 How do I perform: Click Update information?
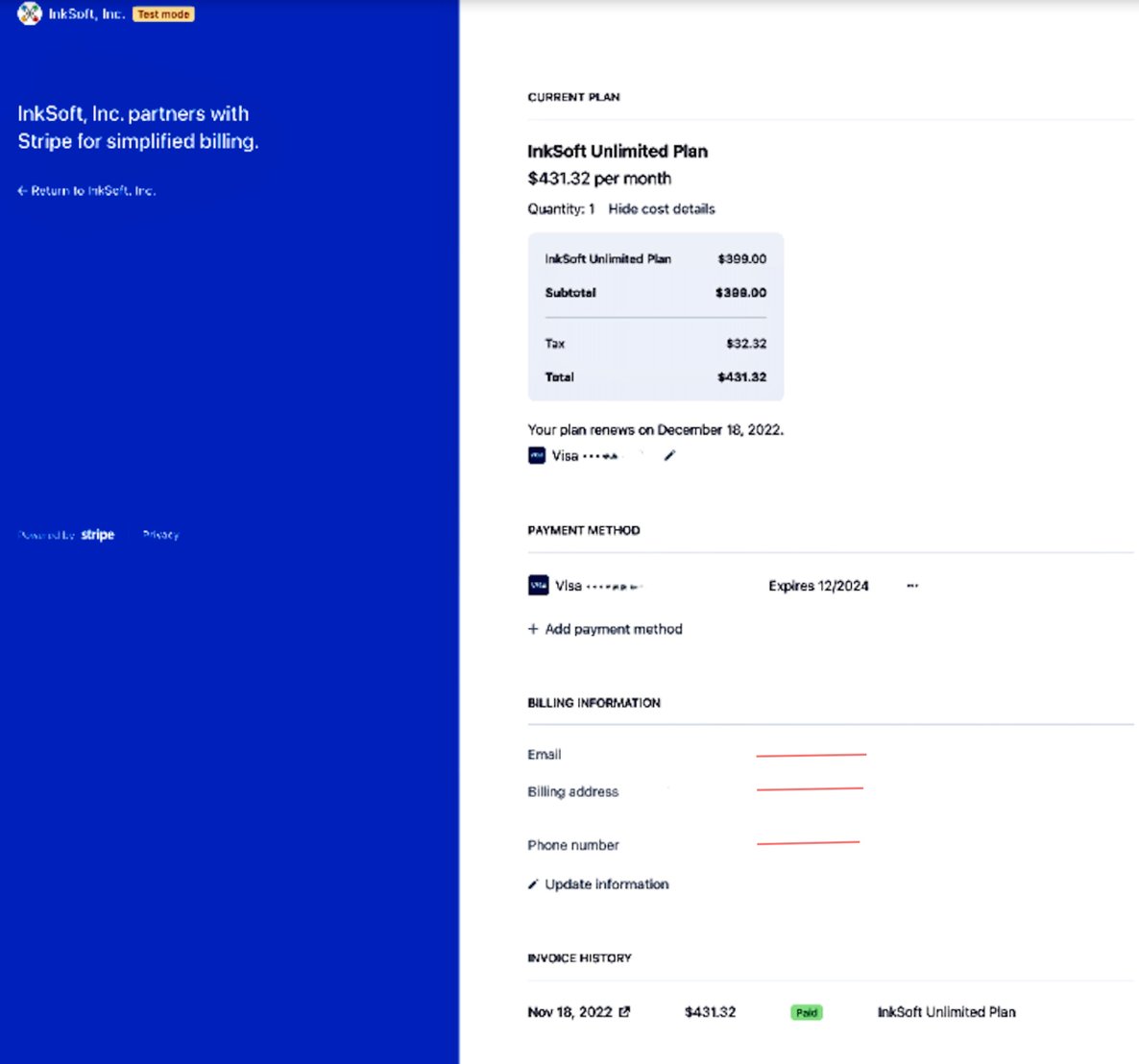pos(605,883)
